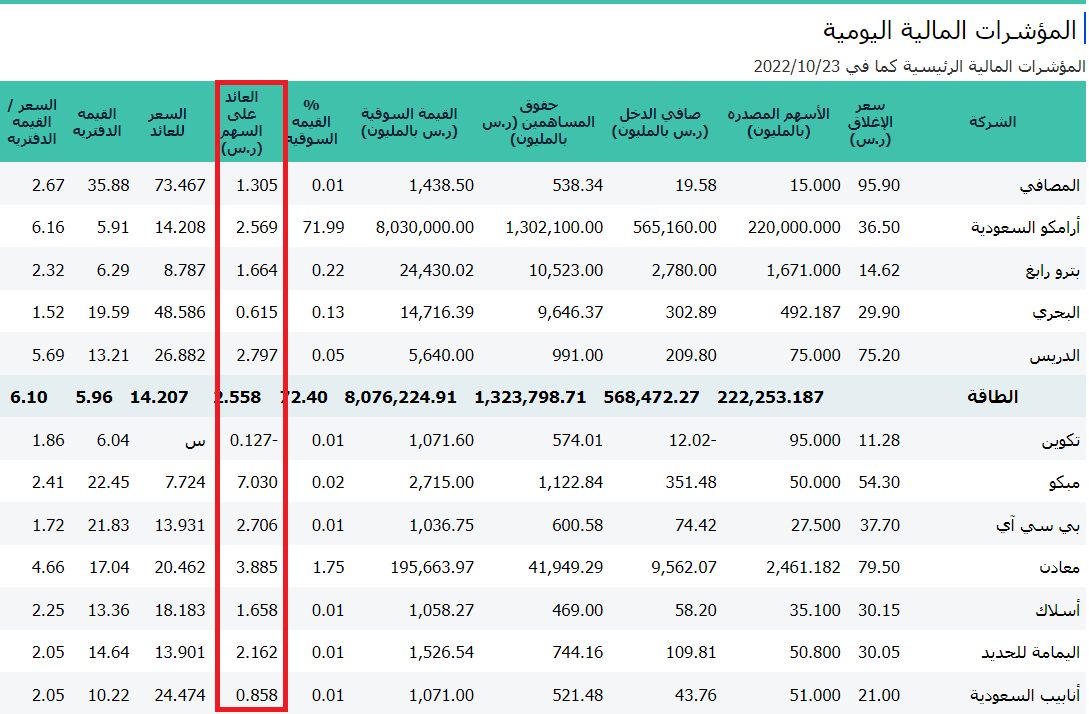Select company name تكوين

point(1060,440)
